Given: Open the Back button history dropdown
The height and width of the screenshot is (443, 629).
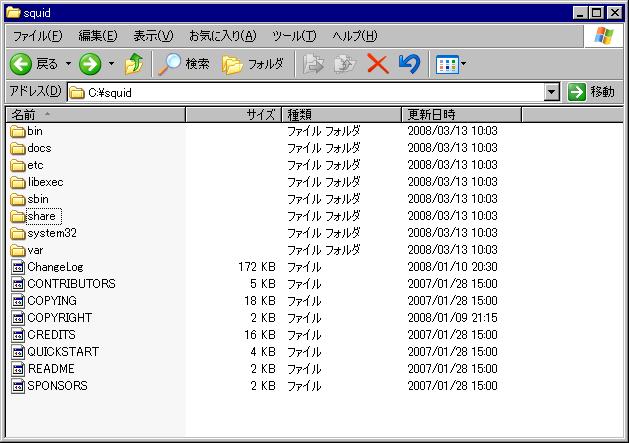Looking at the screenshot, I should click(x=69, y=63).
